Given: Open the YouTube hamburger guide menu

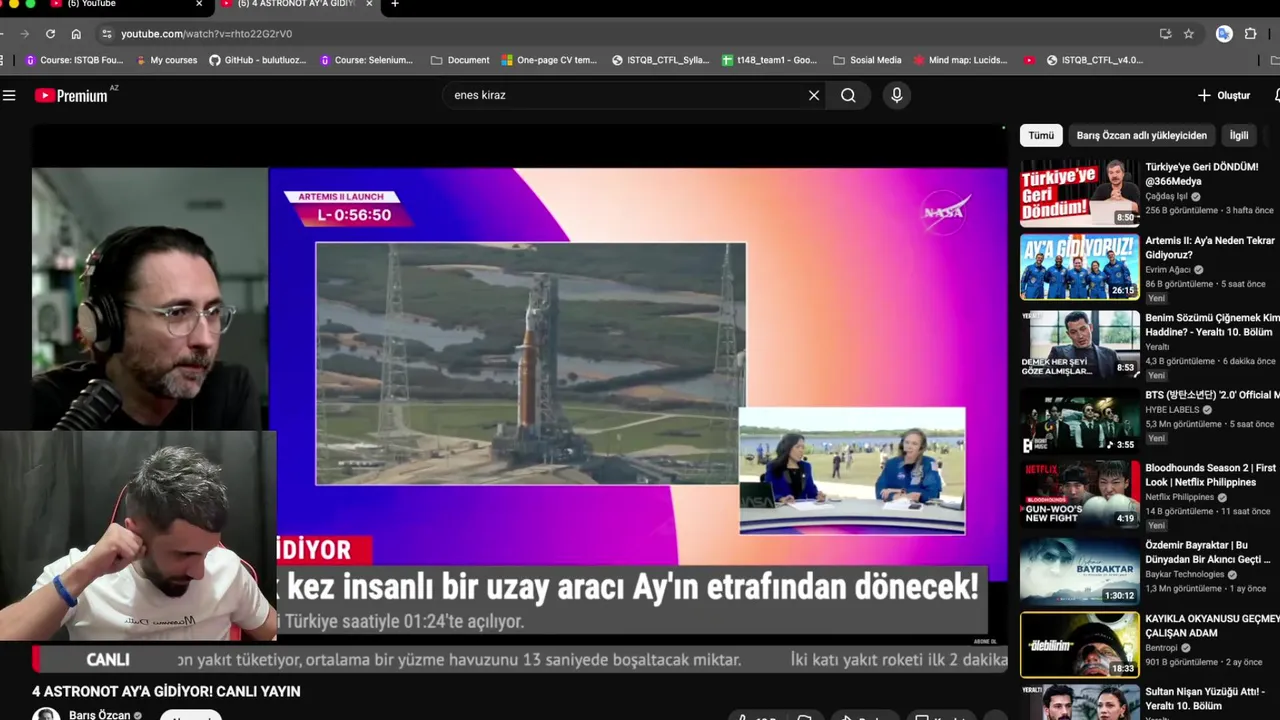Looking at the screenshot, I should (x=9, y=95).
